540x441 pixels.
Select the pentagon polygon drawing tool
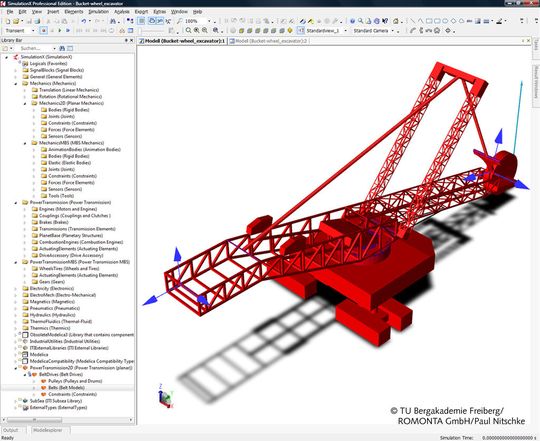pyautogui.click(x=461, y=21)
